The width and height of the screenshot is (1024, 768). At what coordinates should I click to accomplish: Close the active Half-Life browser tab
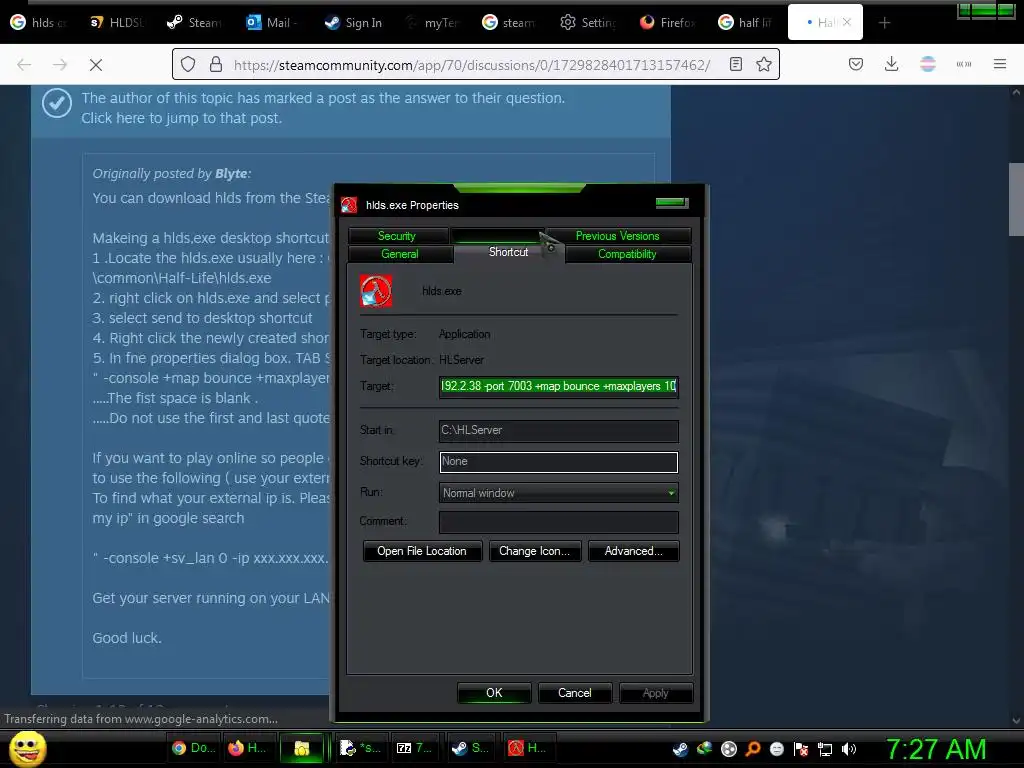point(846,22)
